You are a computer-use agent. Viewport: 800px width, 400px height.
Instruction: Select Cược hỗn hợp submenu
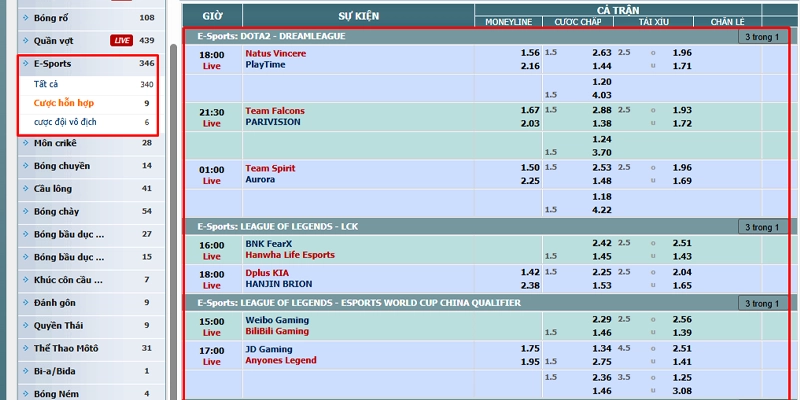click(64, 103)
